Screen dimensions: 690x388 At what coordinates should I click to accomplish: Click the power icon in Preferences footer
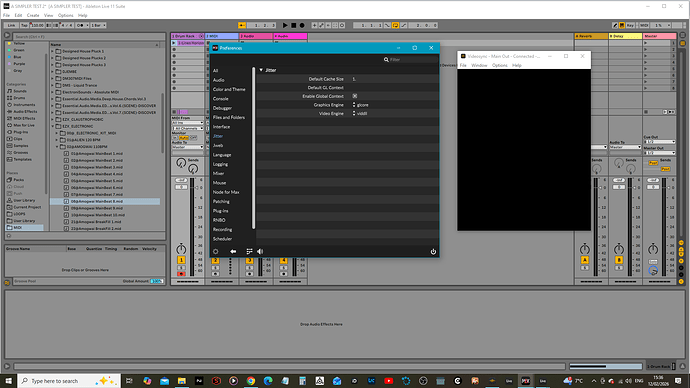coord(433,252)
